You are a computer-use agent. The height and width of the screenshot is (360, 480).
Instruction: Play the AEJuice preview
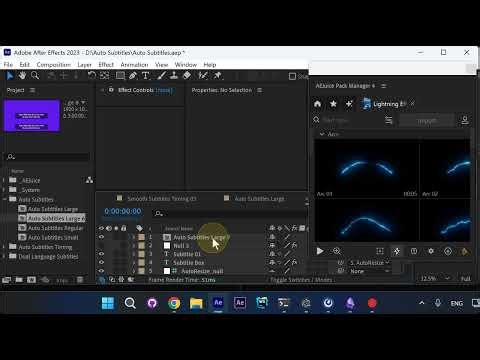(x=320, y=251)
